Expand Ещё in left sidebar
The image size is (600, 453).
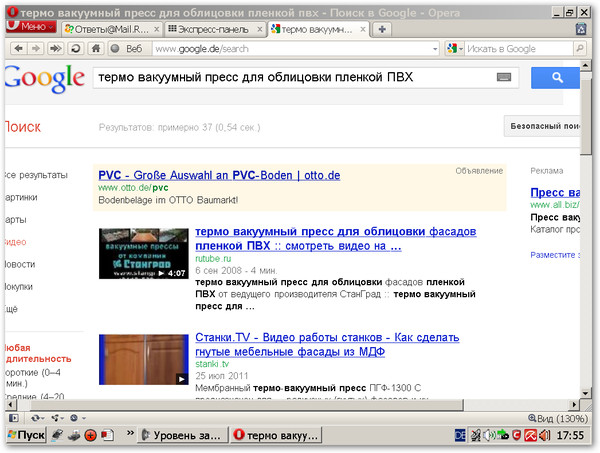(12, 309)
